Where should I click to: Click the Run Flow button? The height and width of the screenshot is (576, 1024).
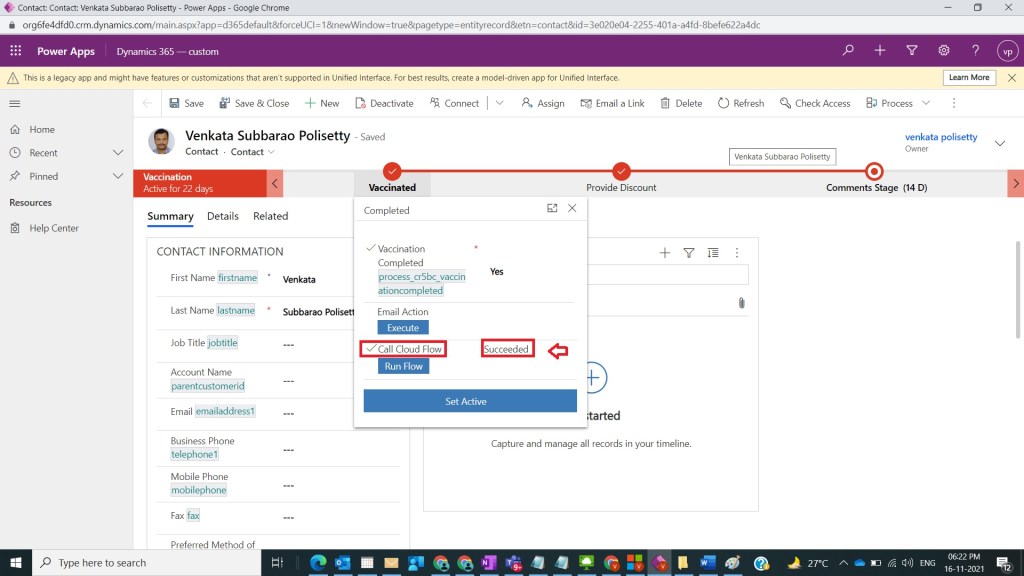[404, 367]
